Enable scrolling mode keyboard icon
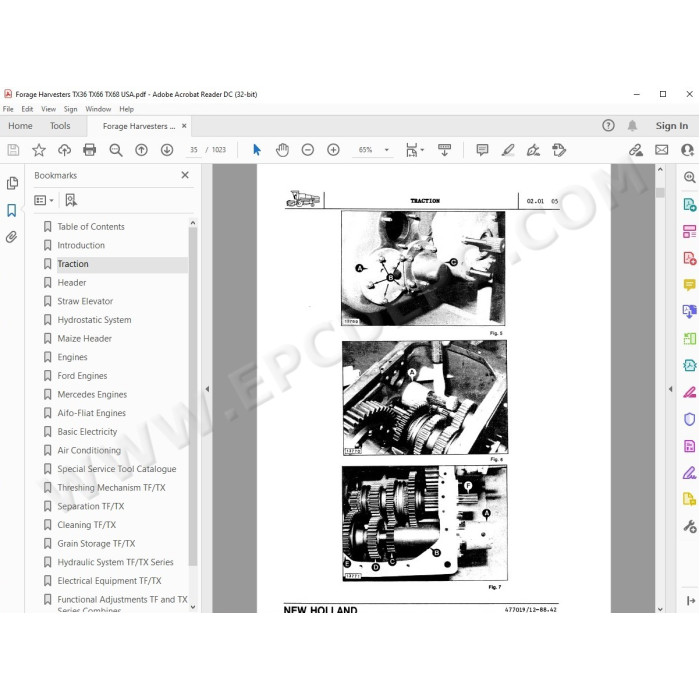The image size is (700, 700). click(444, 150)
